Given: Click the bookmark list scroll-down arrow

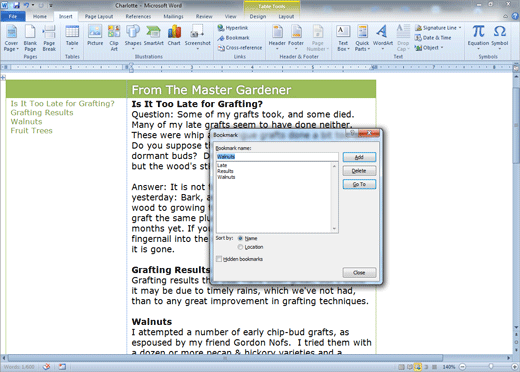Looking at the screenshot, I should 334,229.
